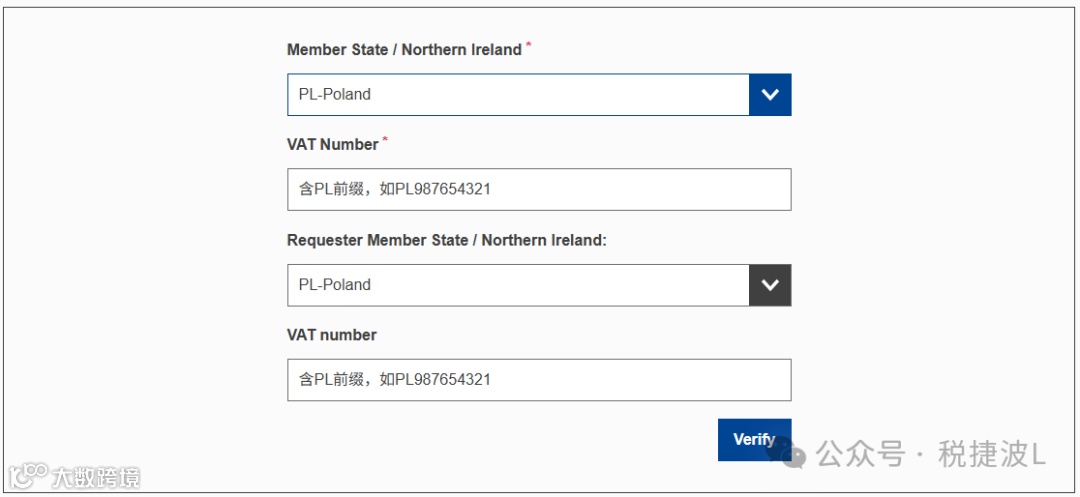Screen dimensions: 1080x497
Task: Click the red asterisk beside VAT Number label
Action: (x=385, y=140)
